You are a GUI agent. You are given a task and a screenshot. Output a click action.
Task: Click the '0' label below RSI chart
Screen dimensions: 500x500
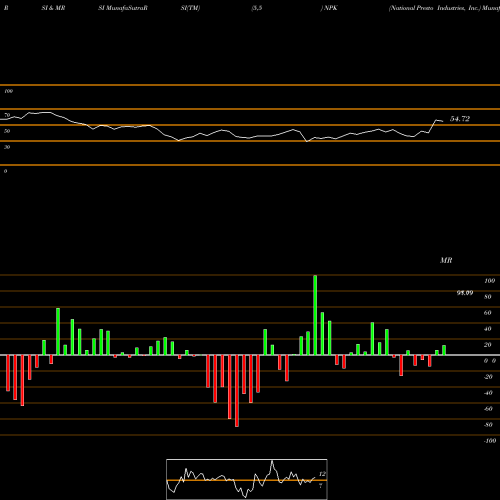tap(5, 171)
